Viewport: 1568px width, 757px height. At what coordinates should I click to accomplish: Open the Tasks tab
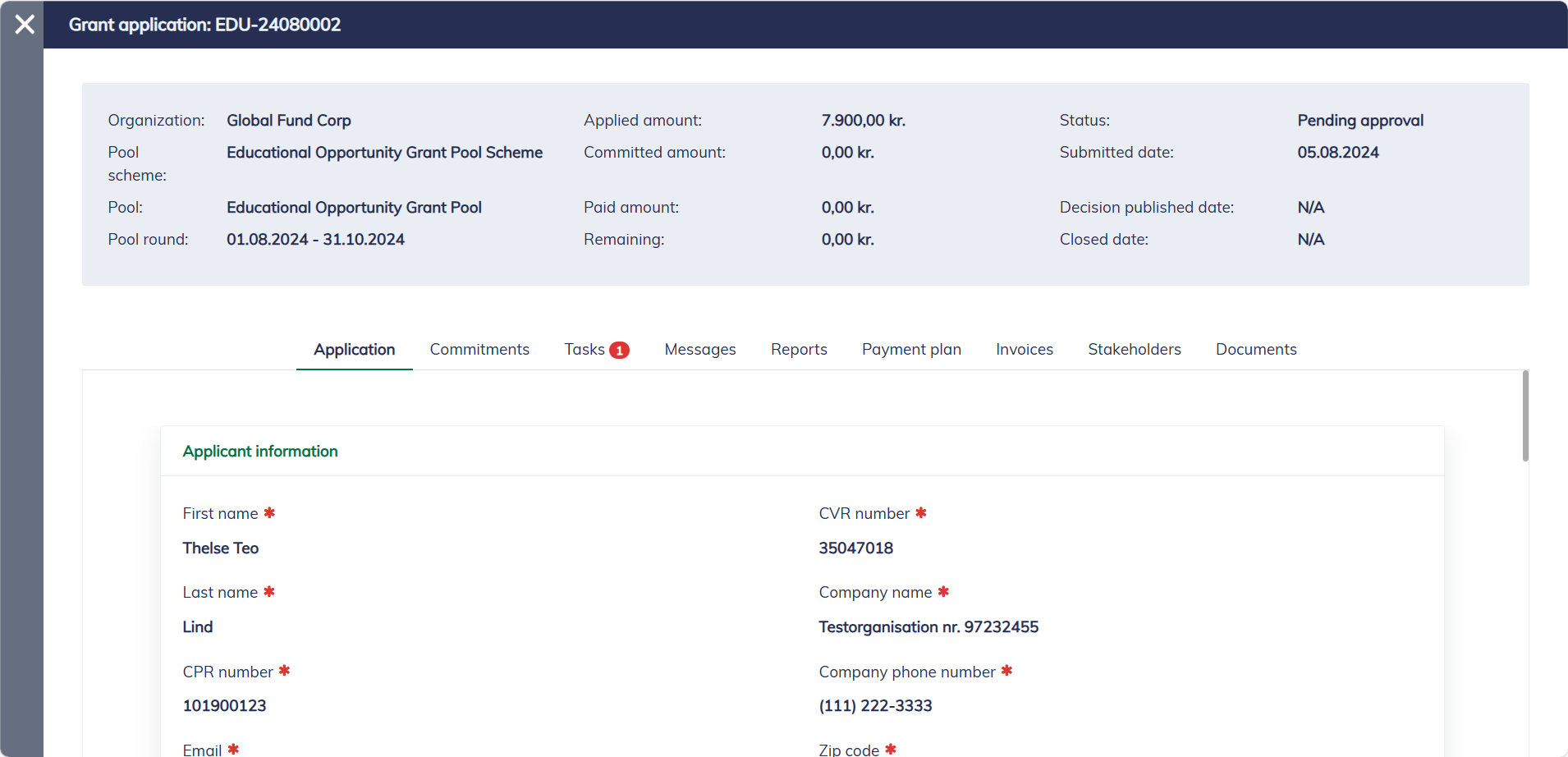click(584, 350)
